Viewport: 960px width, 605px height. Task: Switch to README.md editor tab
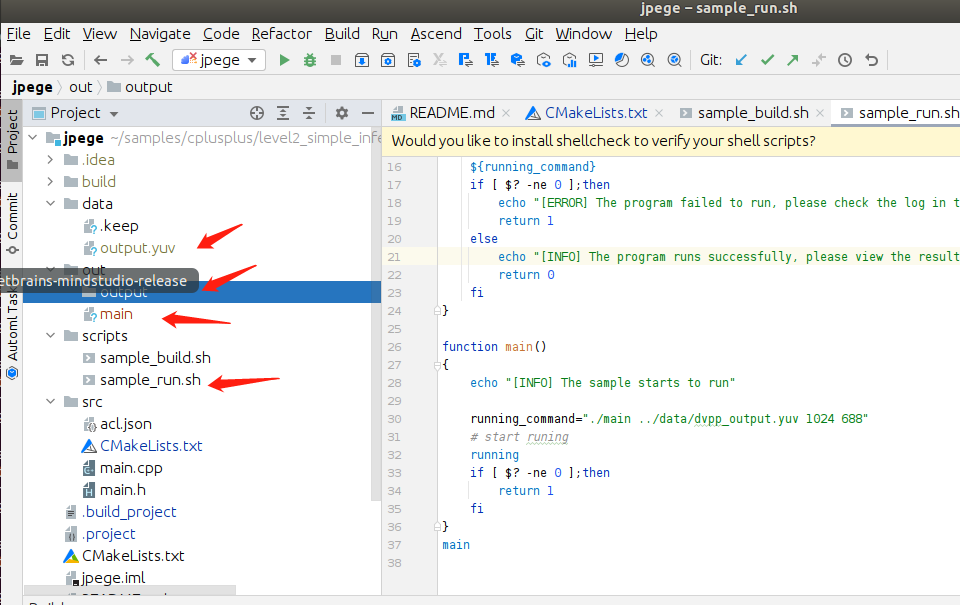click(452, 113)
